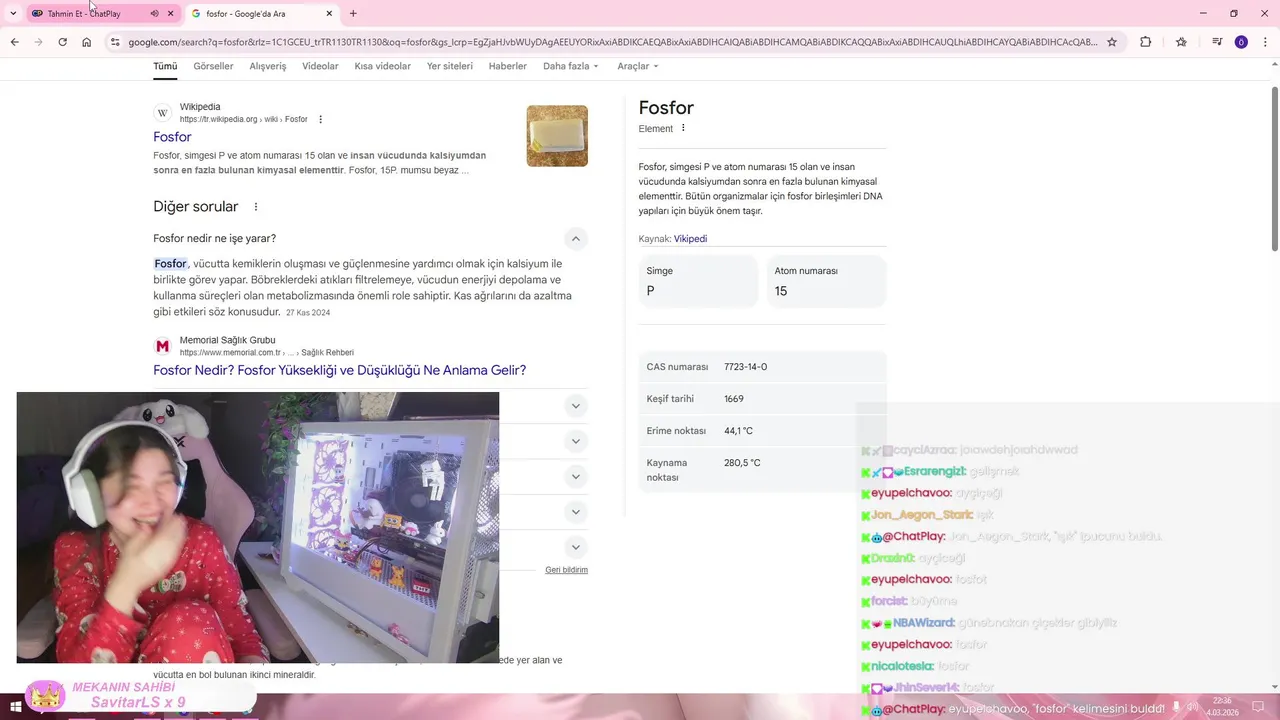
Task: Click the Erime noktası value 44,1 °C
Action: pyautogui.click(x=738, y=431)
